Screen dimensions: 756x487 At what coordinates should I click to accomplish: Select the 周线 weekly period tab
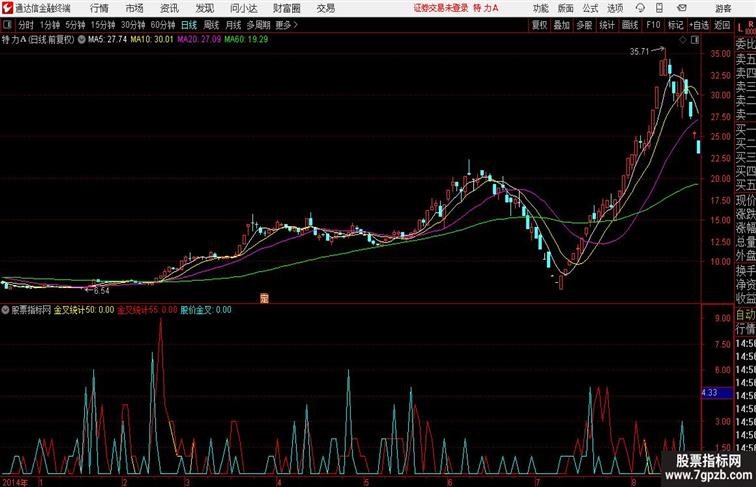coord(211,25)
